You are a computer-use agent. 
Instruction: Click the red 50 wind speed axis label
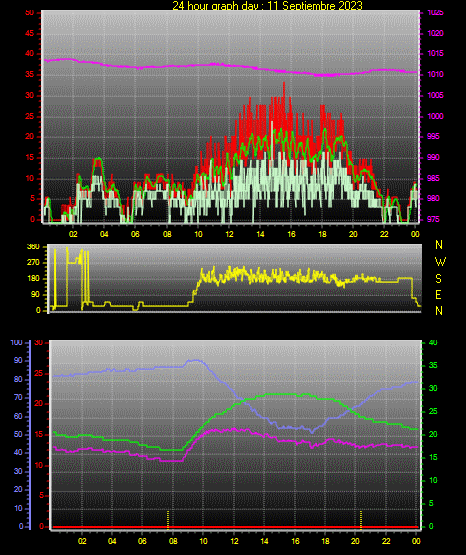30,12
